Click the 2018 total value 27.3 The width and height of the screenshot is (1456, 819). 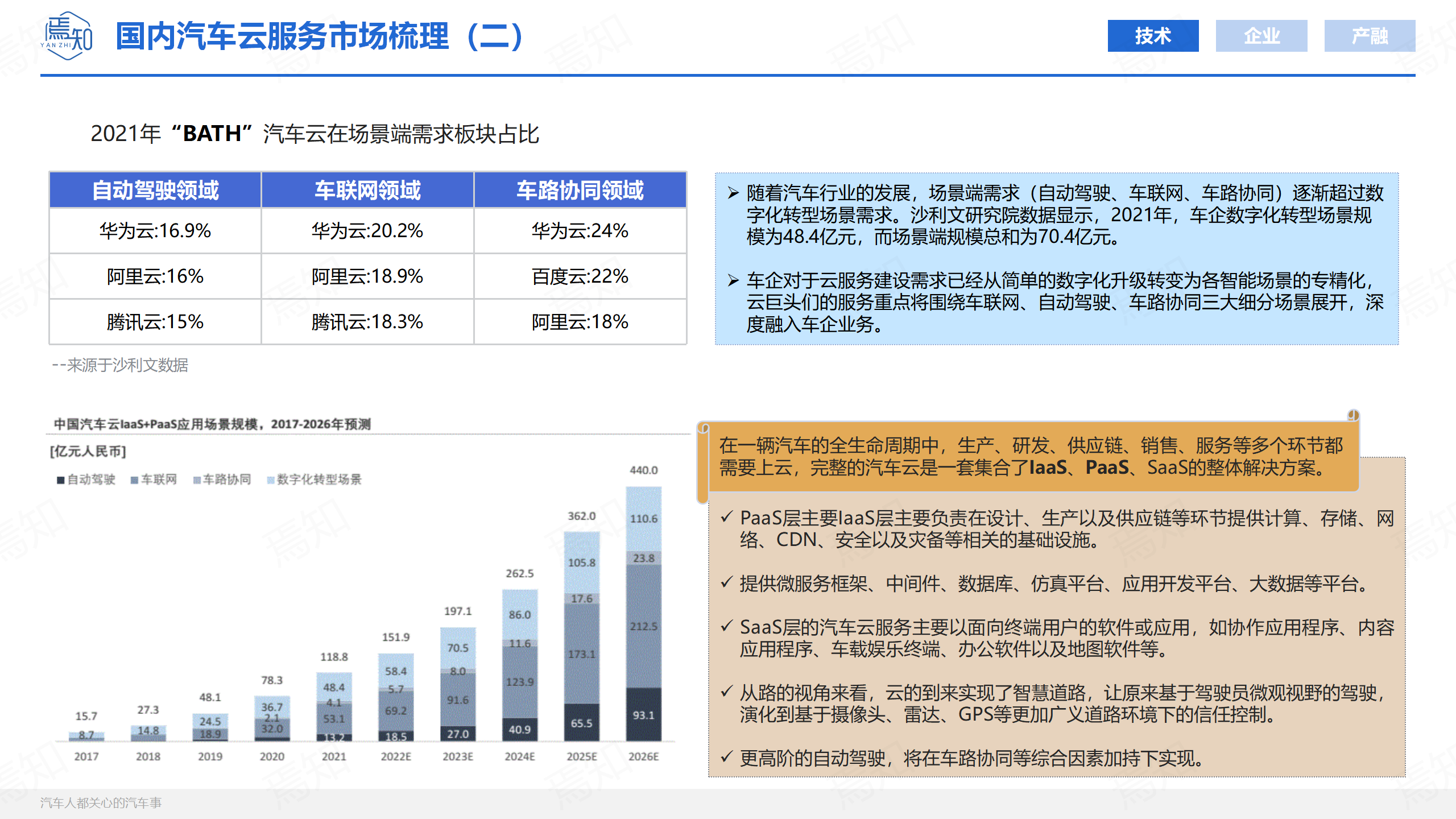(x=148, y=710)
